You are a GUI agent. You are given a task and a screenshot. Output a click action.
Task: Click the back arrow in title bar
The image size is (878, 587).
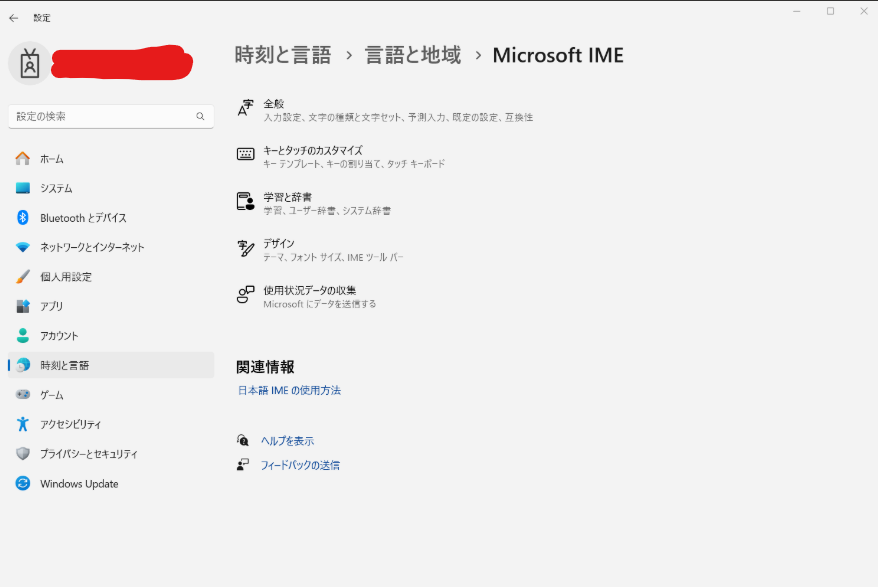(14, 18)
